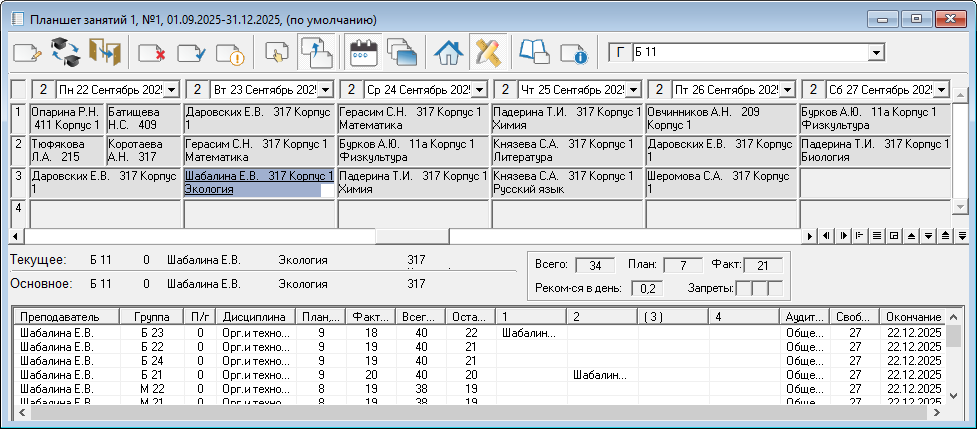
Task: Toggle the pencil and ruler tool button
Action: (486, 52)
